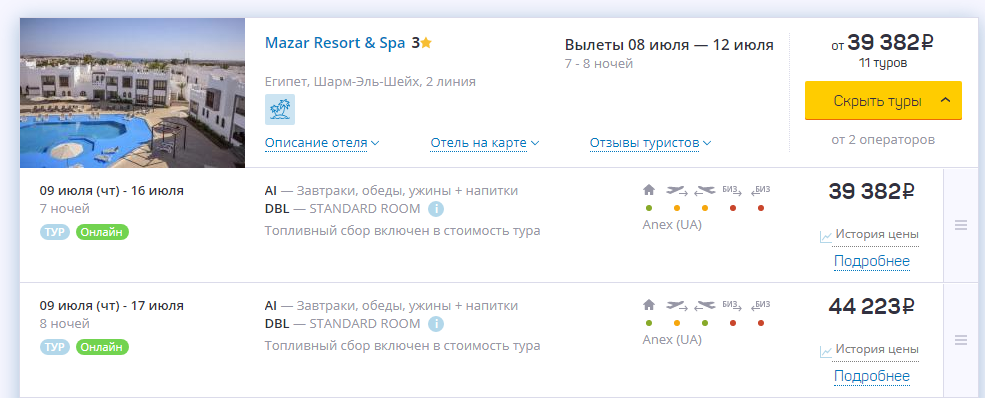Click outbound business class icon, 44 223₽ row
985x398 pixels.
[x=732, y=305]
